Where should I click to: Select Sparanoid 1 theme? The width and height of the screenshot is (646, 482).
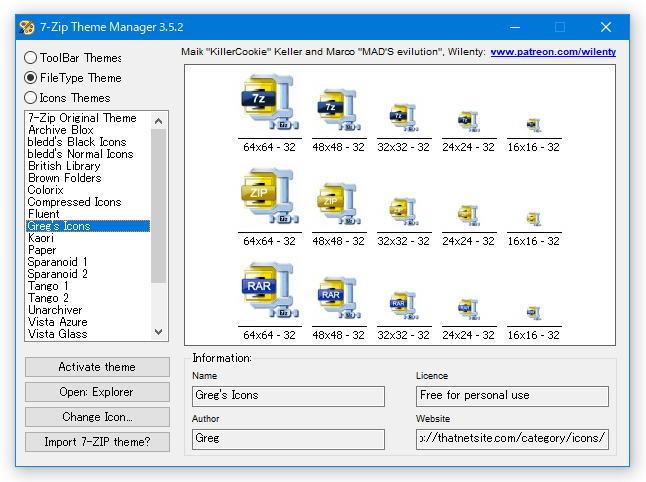click(88, 262)
